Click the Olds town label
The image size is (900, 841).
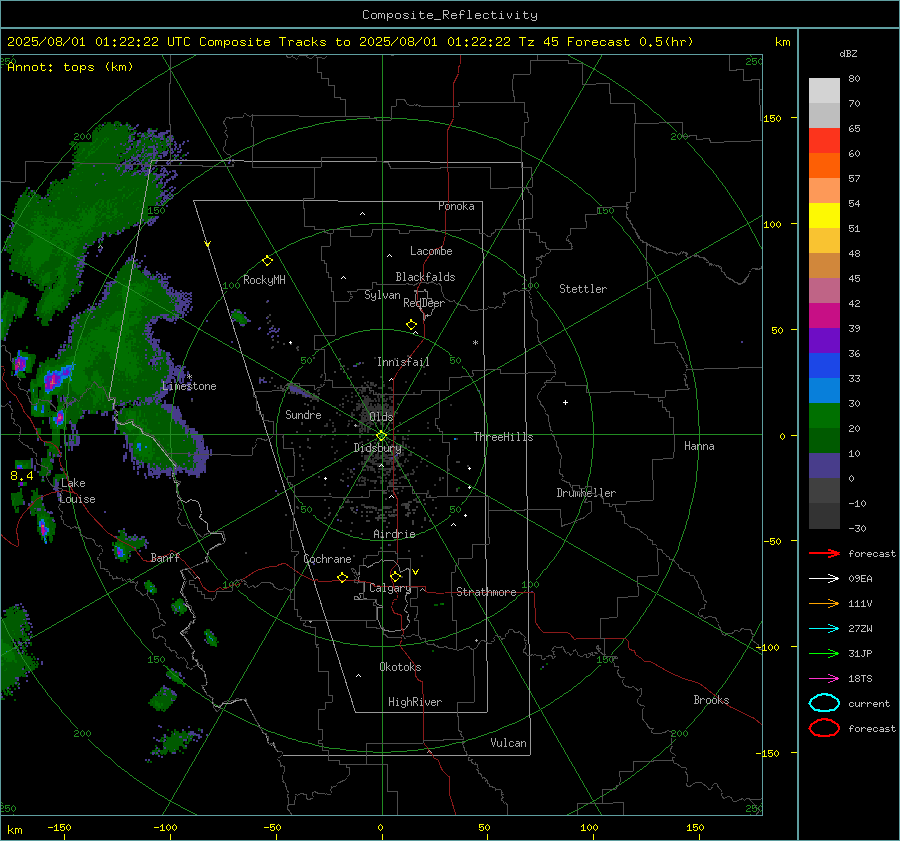(x=381, y=417)
